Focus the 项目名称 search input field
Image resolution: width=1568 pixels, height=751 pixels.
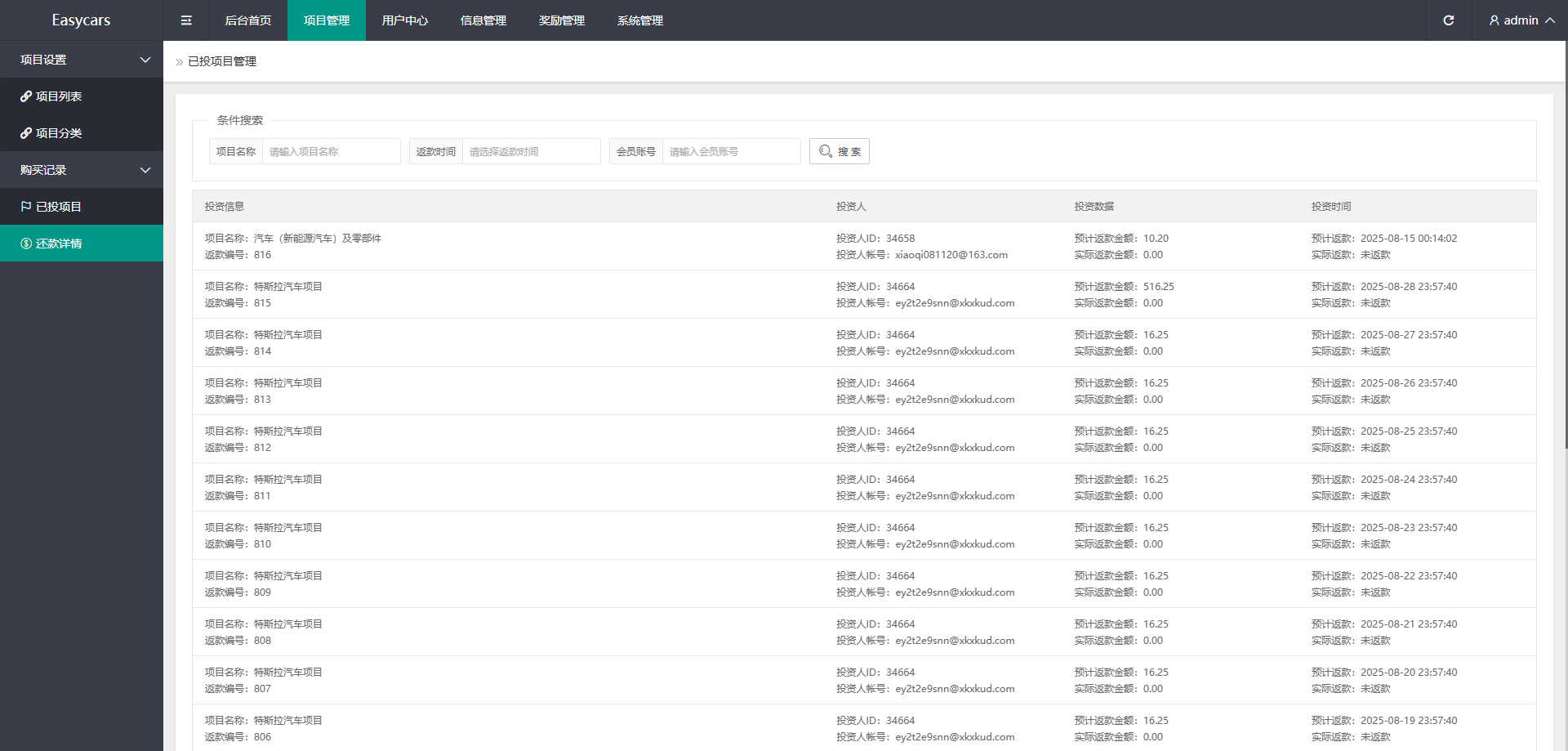click(x=331, y=151)
